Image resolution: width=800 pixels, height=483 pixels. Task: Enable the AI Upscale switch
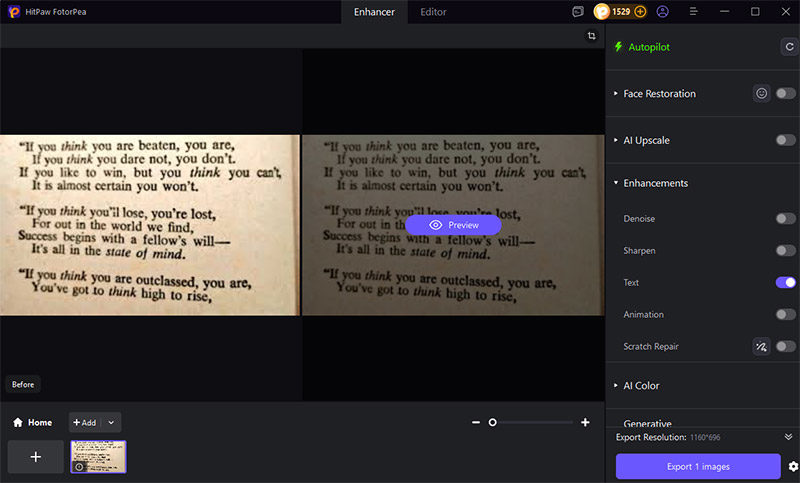pos(785,140)
